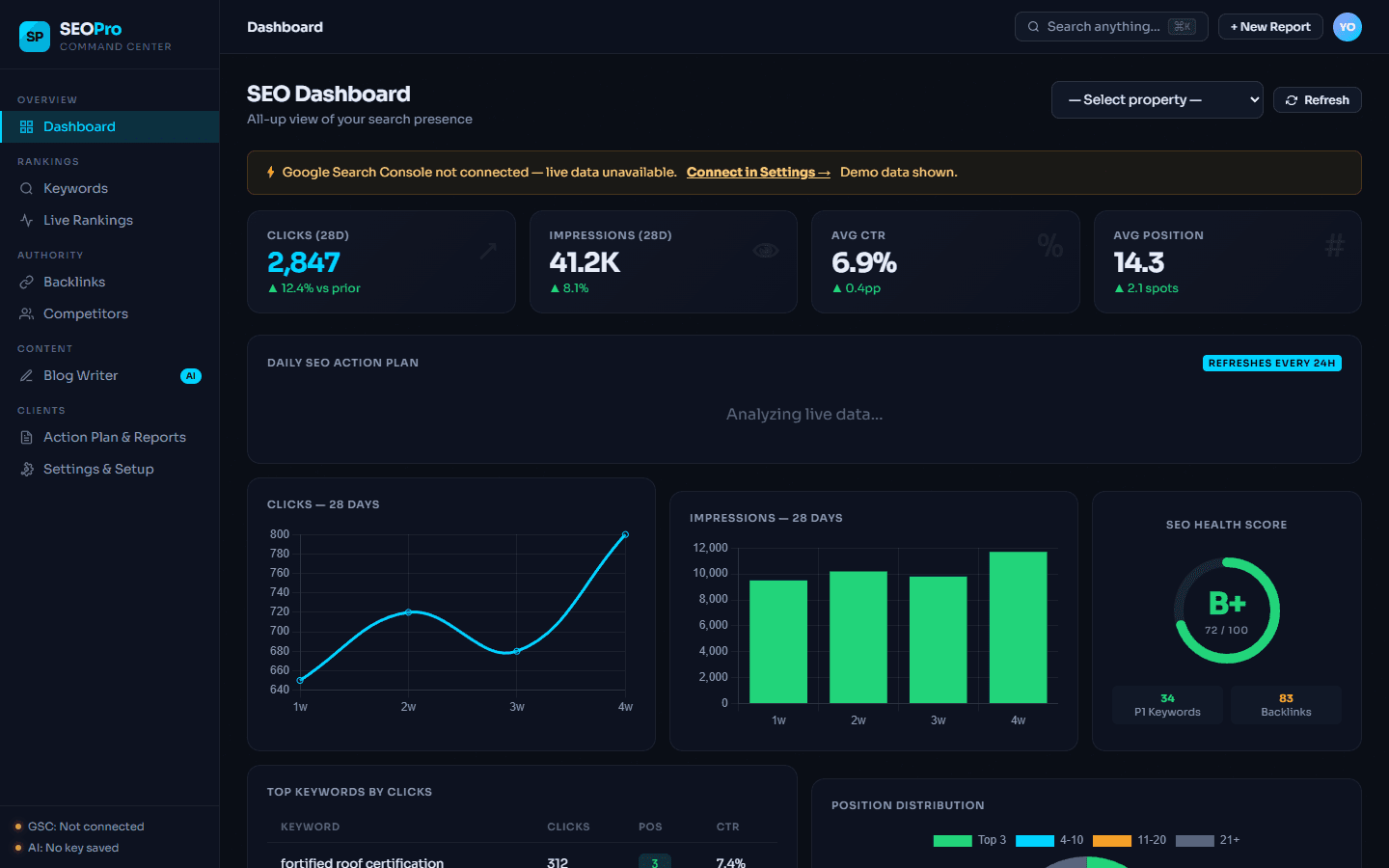Go to Live Rankings page
Screen dimensions: 1389x868
110,221
